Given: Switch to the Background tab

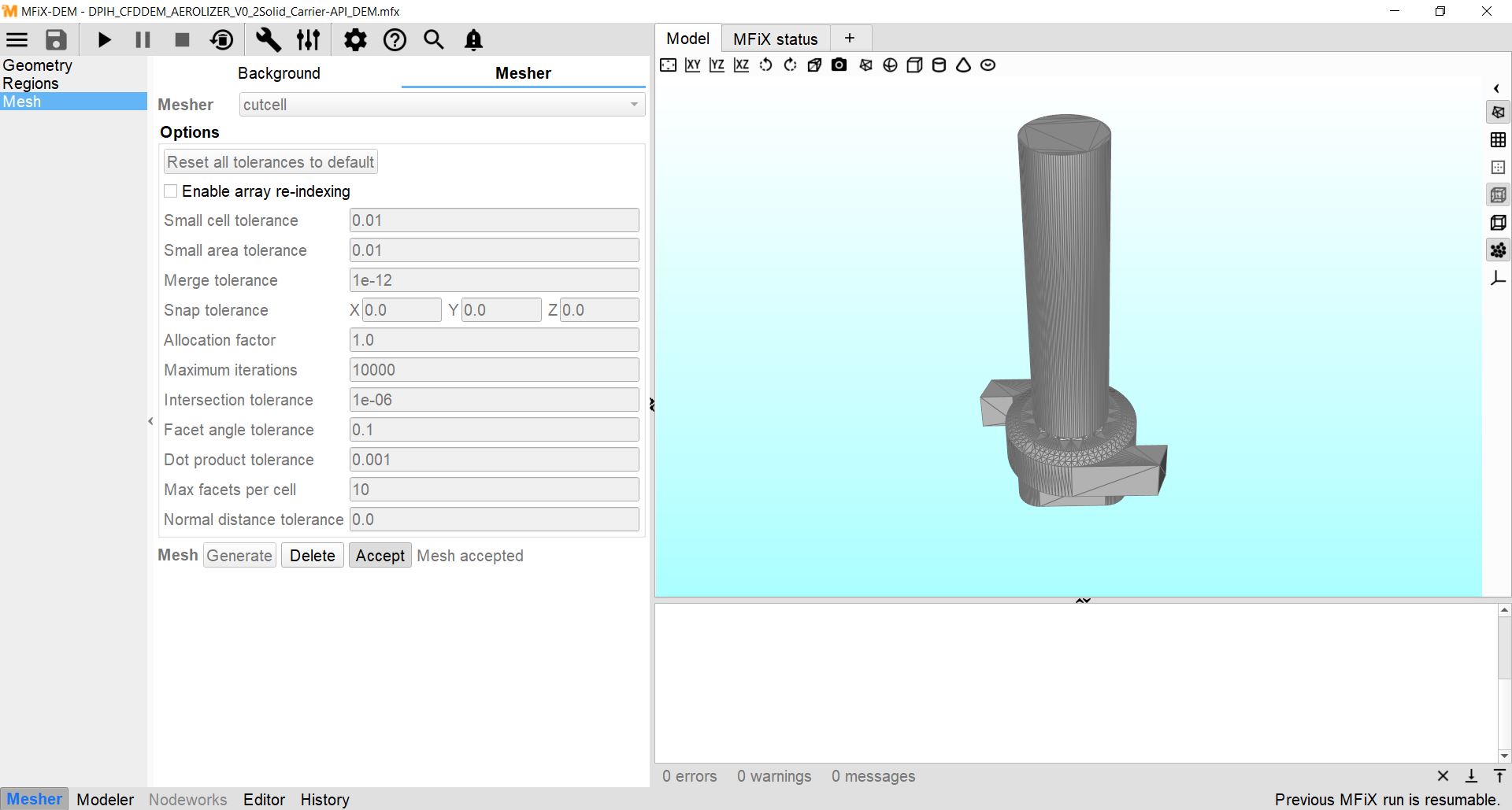Looking at the screenshot, I should coord(279,73).
